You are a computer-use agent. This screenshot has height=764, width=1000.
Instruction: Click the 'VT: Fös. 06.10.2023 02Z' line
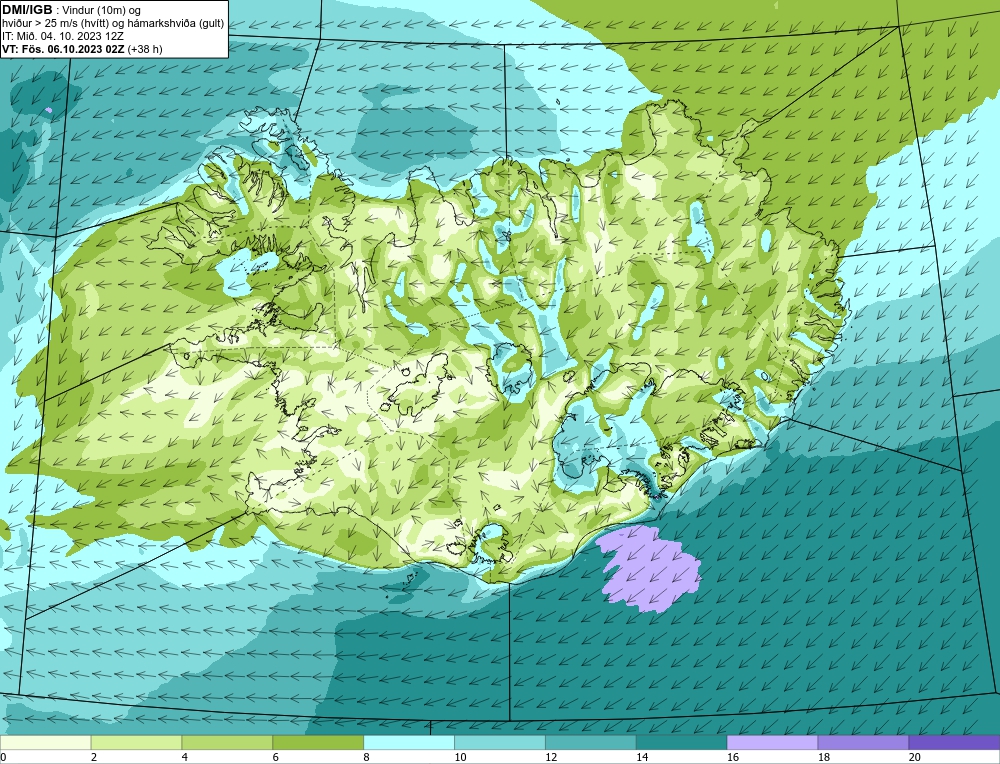(64, 49)
